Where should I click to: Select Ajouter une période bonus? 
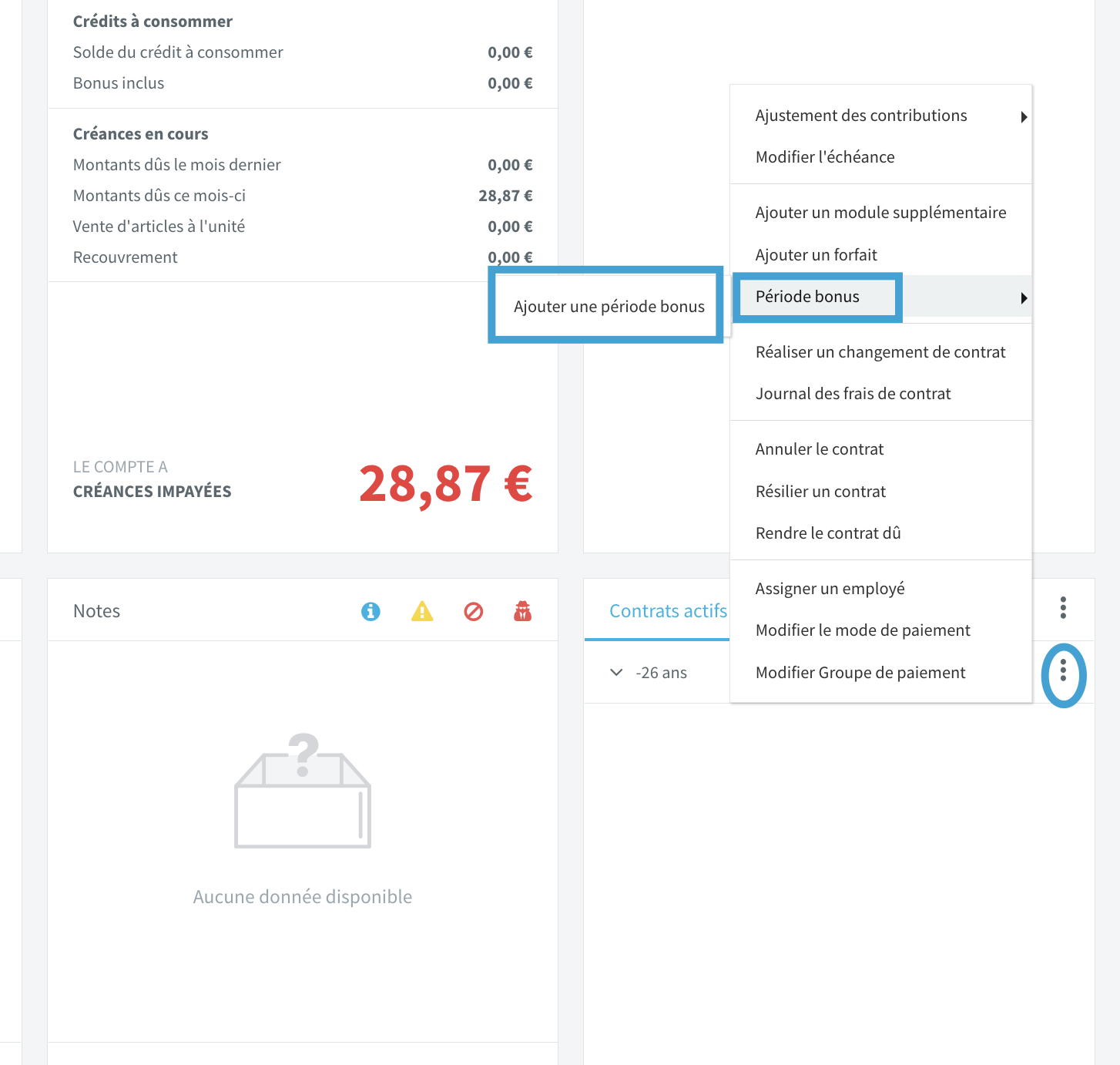[609, 307]
